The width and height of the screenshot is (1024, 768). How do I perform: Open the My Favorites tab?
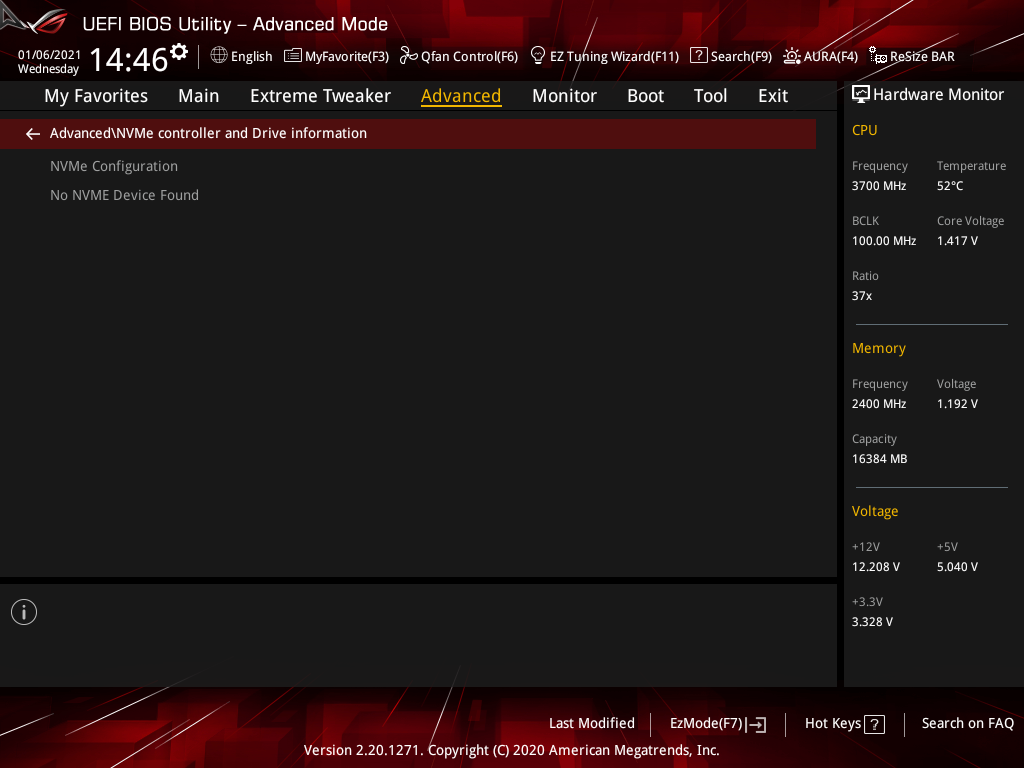pos(96,96)
